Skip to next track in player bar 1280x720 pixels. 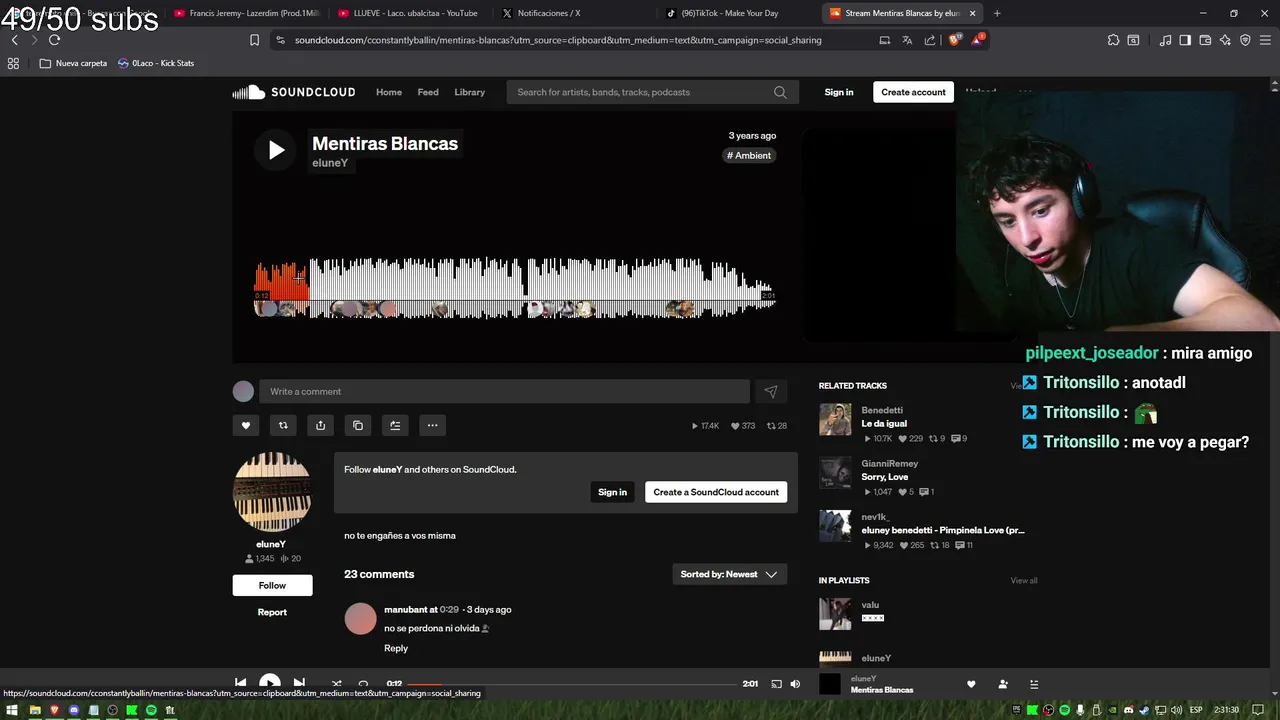(x=299, y=683)
